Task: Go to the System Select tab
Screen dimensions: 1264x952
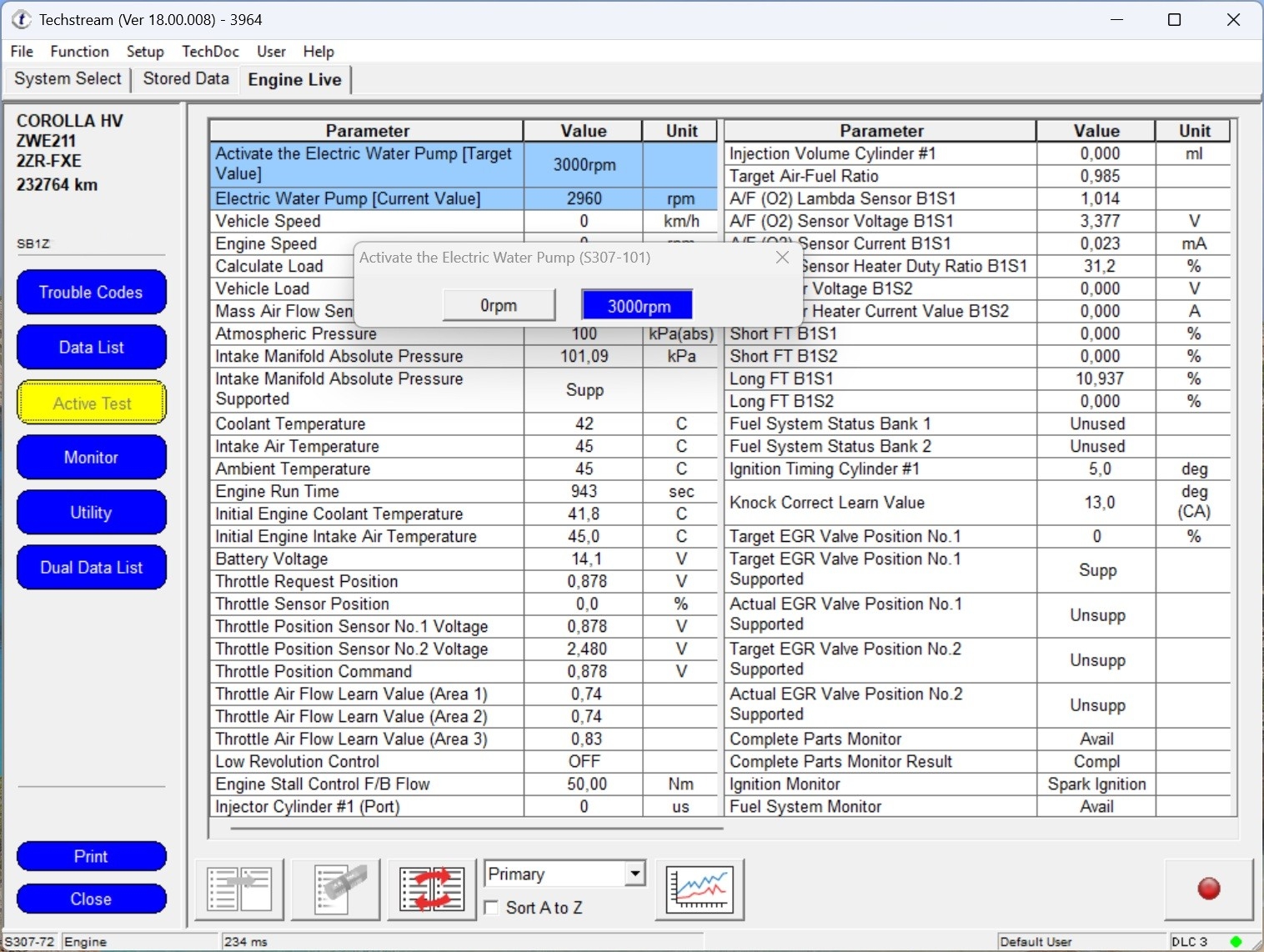Action: (x=68, y=78)
